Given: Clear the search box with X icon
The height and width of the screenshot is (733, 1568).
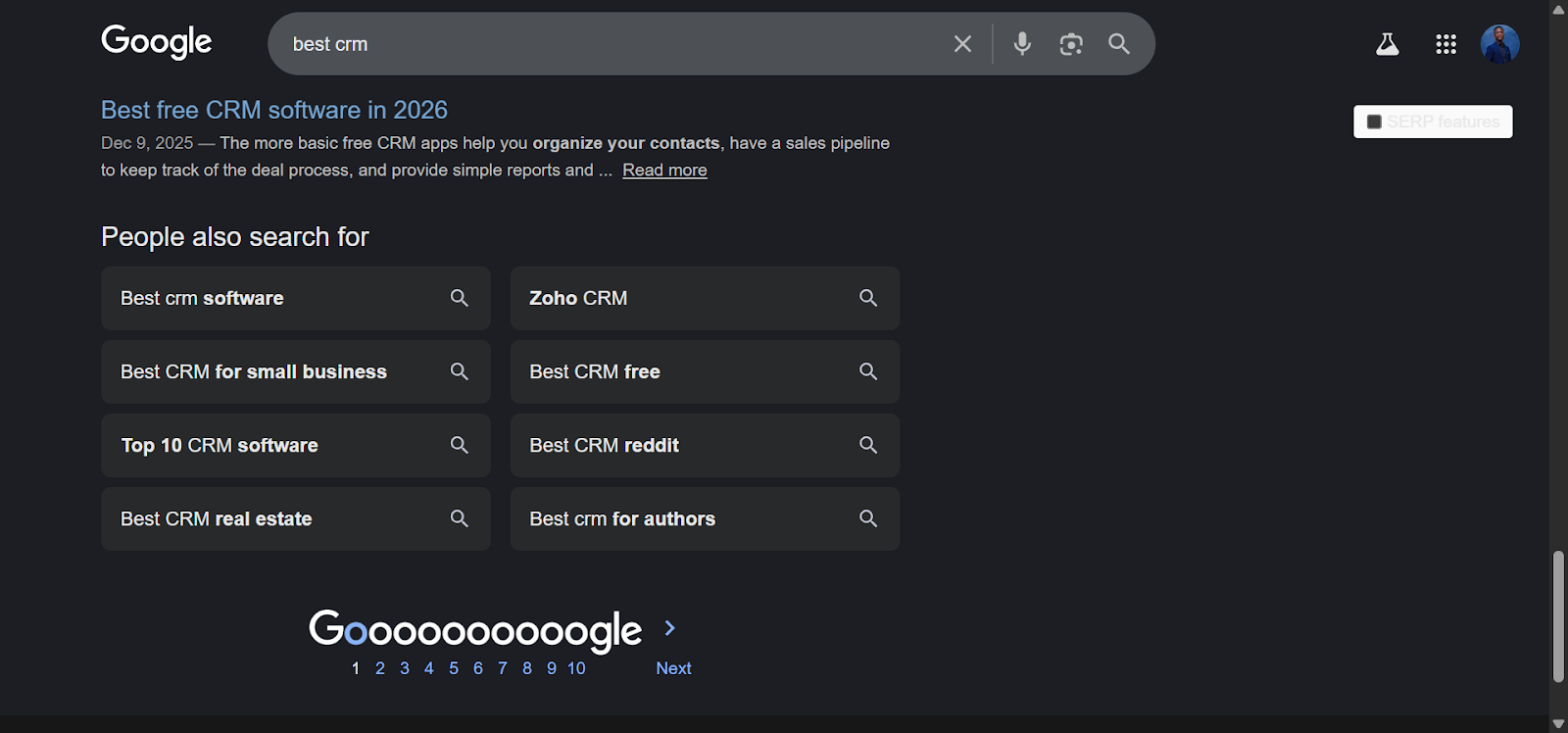Looking at the screenshot, I should (x=962, y=44).
